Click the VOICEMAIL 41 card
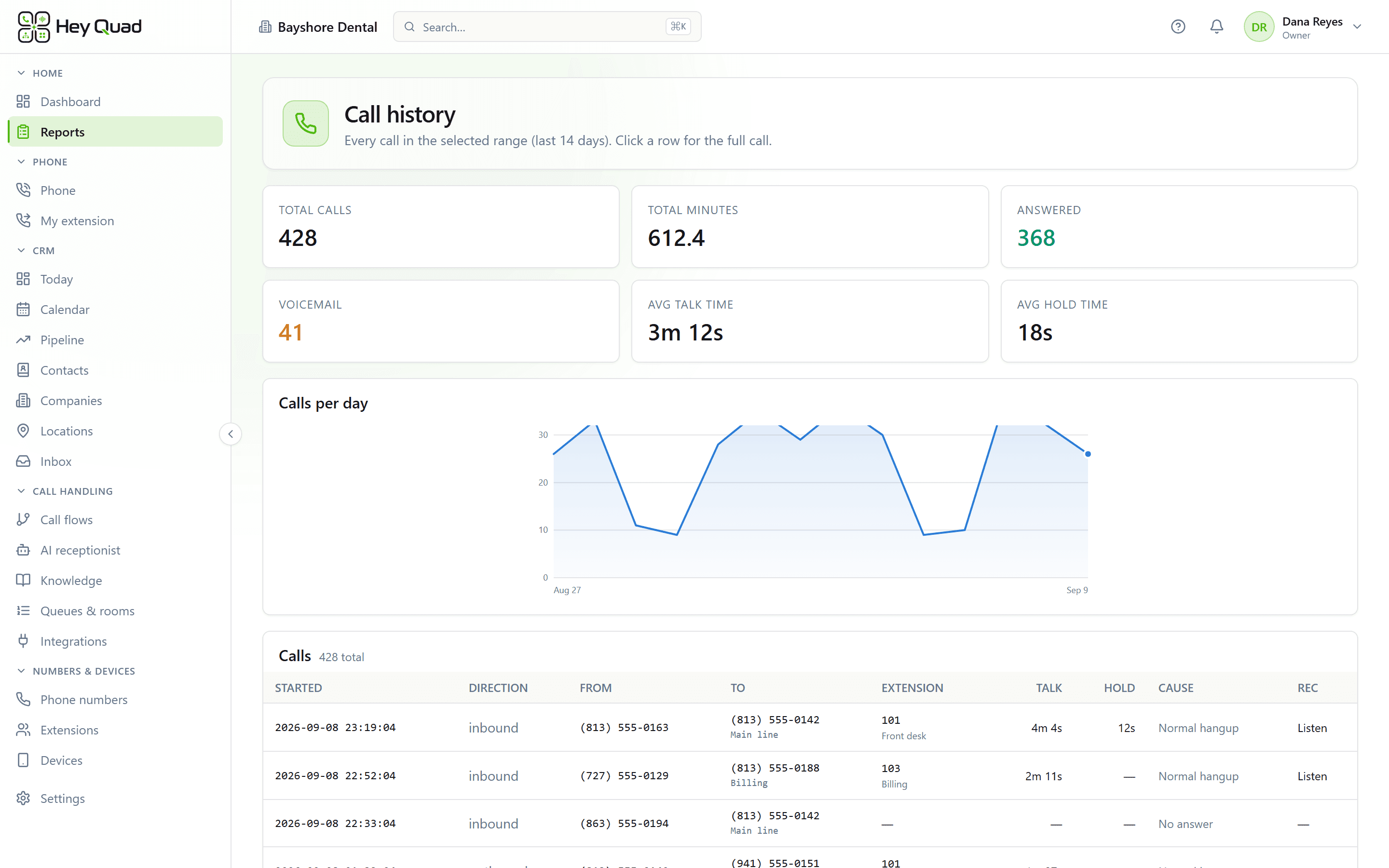 point(440,321)
